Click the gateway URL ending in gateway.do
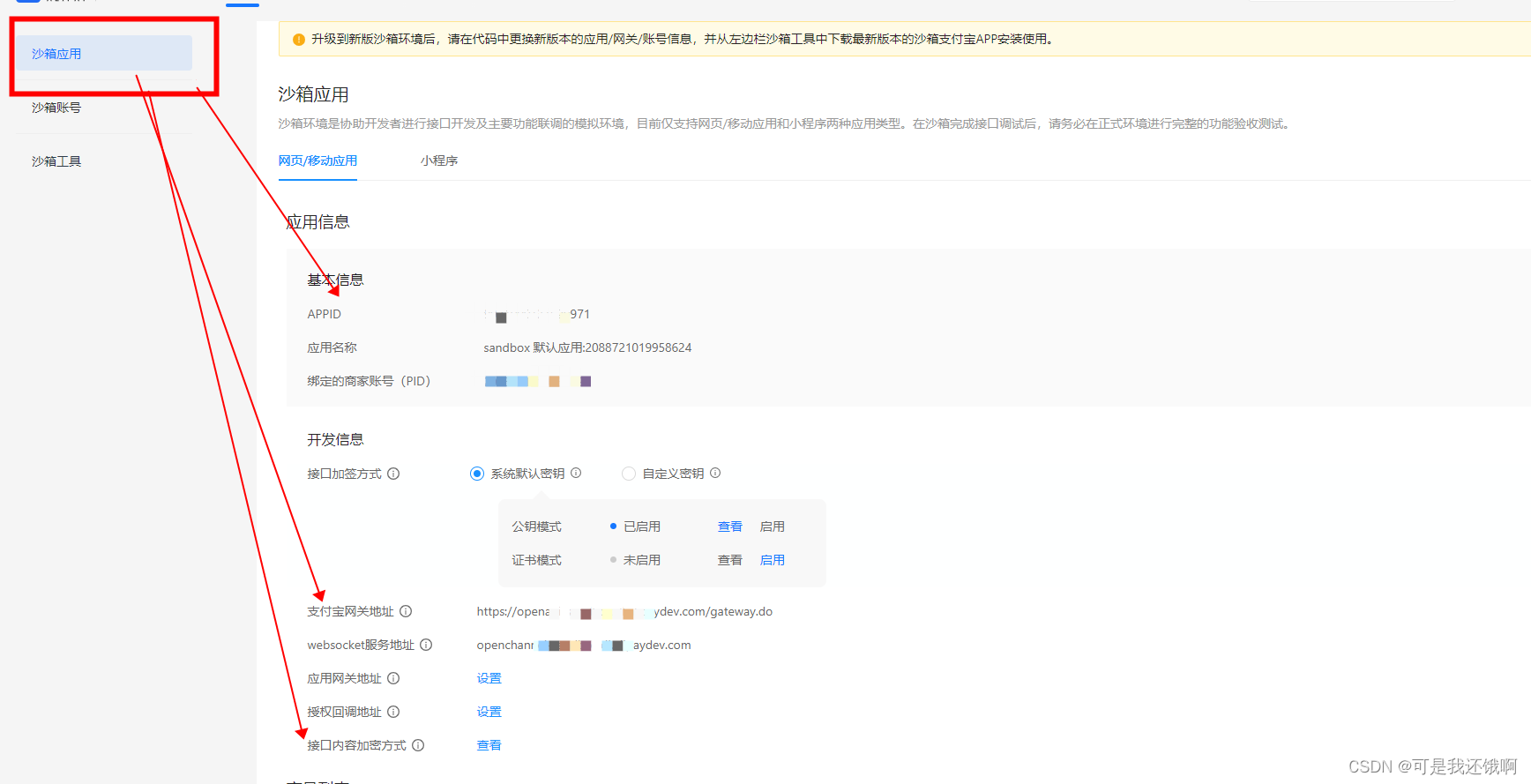The image size is (1531, 784). point(624,611)
